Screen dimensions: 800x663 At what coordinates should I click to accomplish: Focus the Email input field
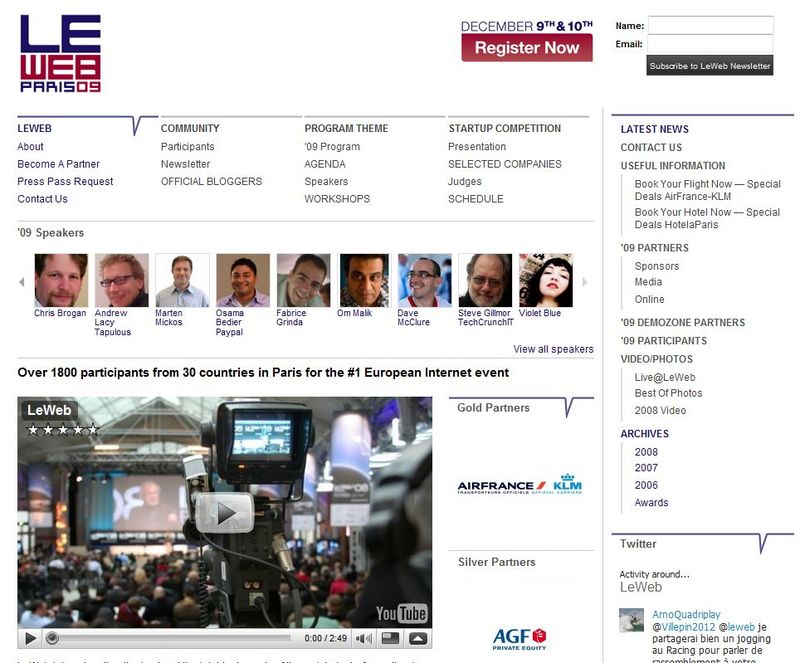pos(711,43)
